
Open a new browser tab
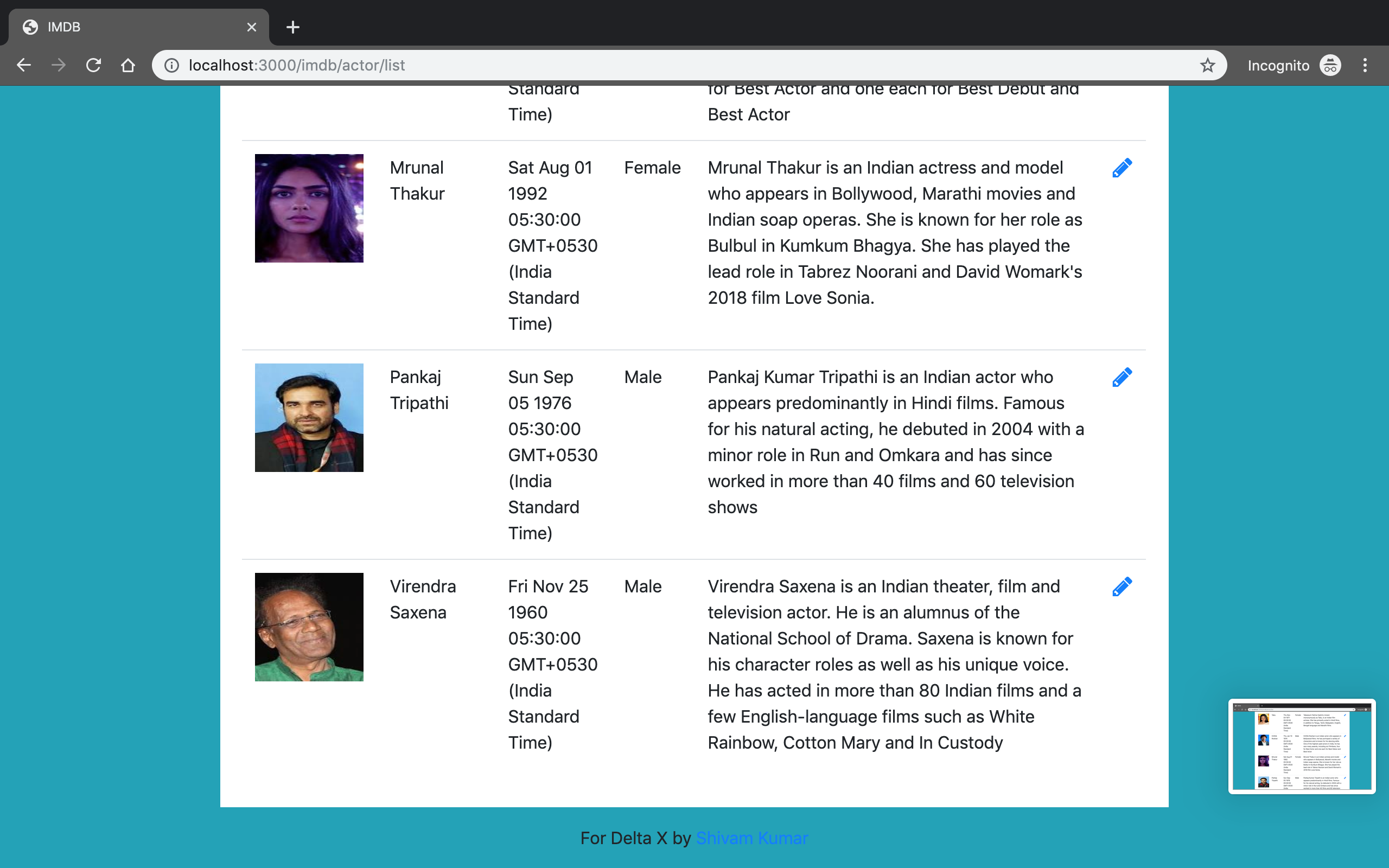pyautogui.click(x=293, y=27)
